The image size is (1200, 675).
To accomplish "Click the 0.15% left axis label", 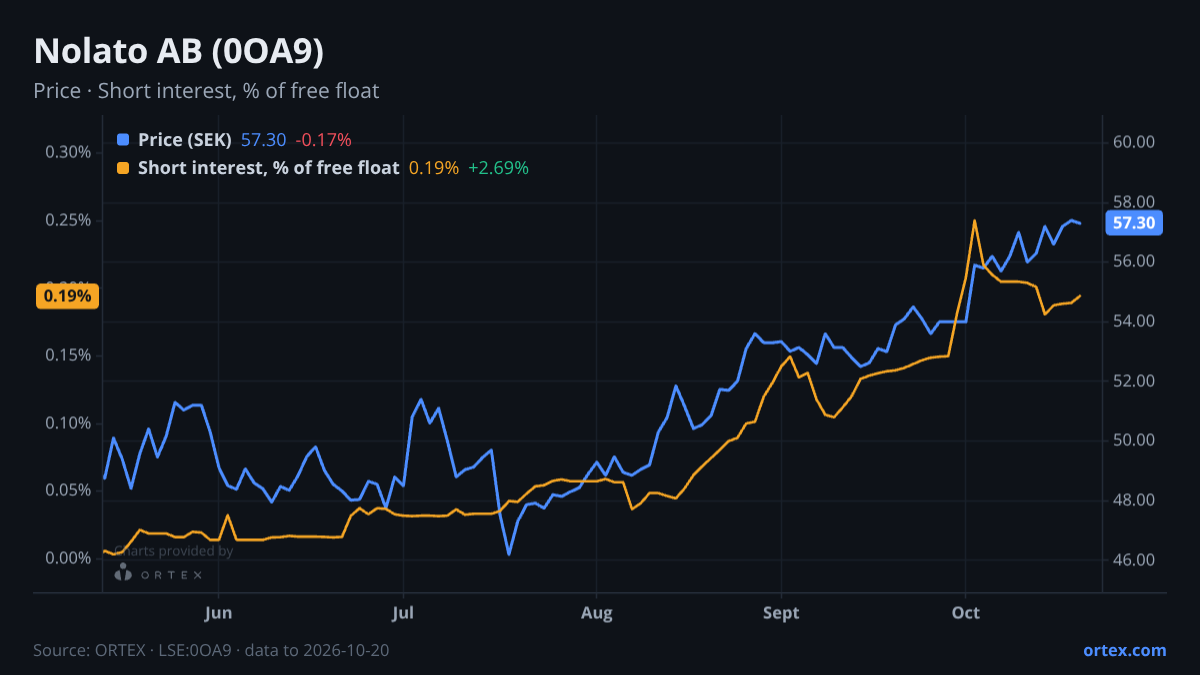I will click(68, 355).
